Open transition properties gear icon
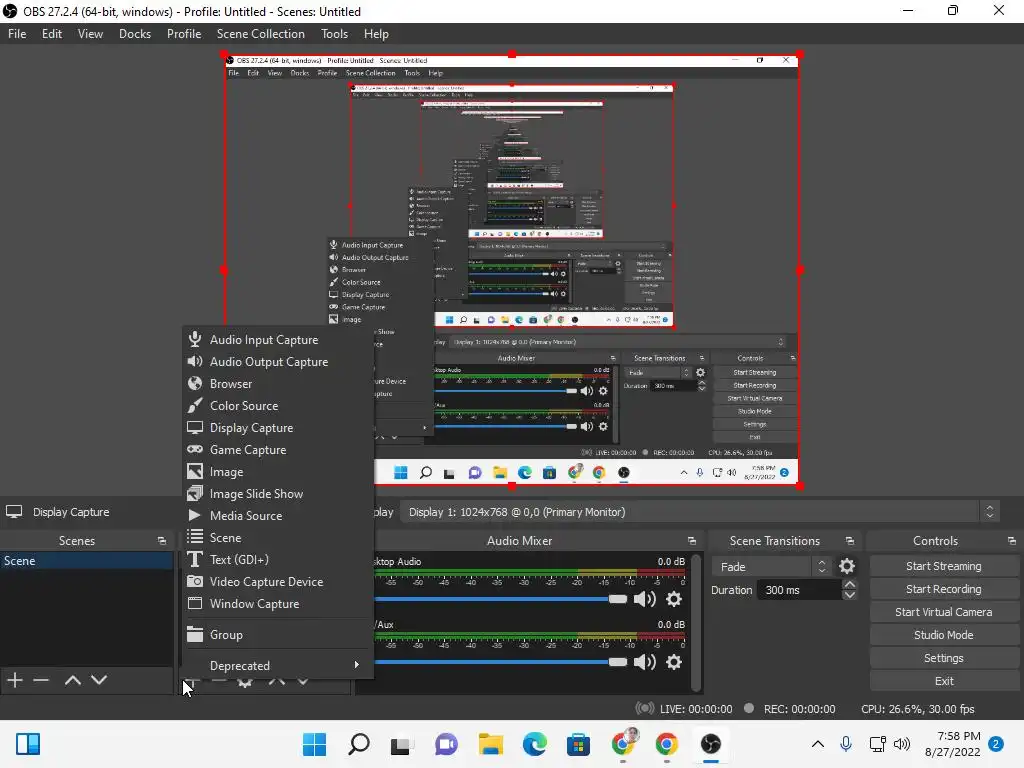 coord(847,566)
